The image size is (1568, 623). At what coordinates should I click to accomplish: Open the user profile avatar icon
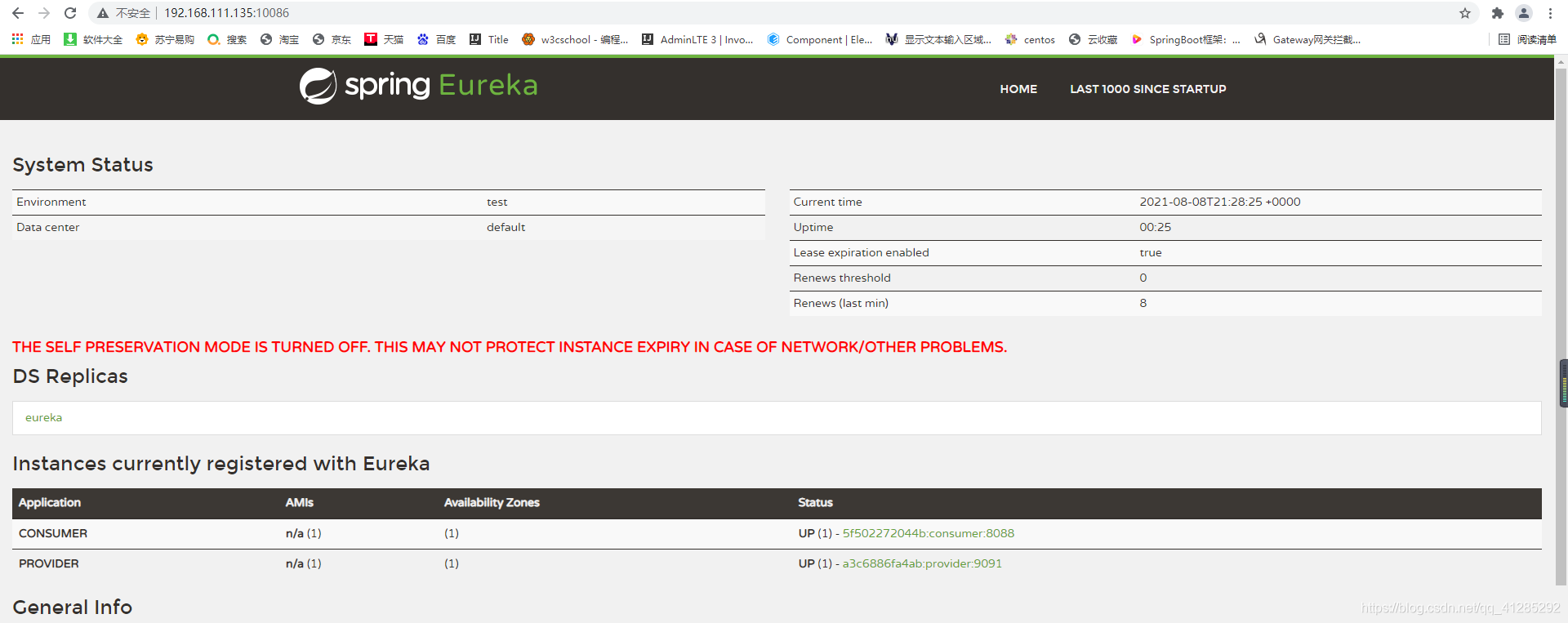tap(1524, 13)
